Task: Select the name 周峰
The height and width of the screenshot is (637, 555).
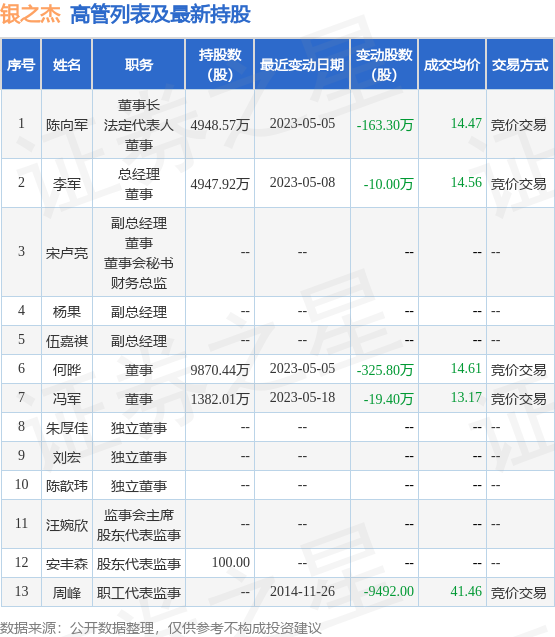Action: point(67,593)
